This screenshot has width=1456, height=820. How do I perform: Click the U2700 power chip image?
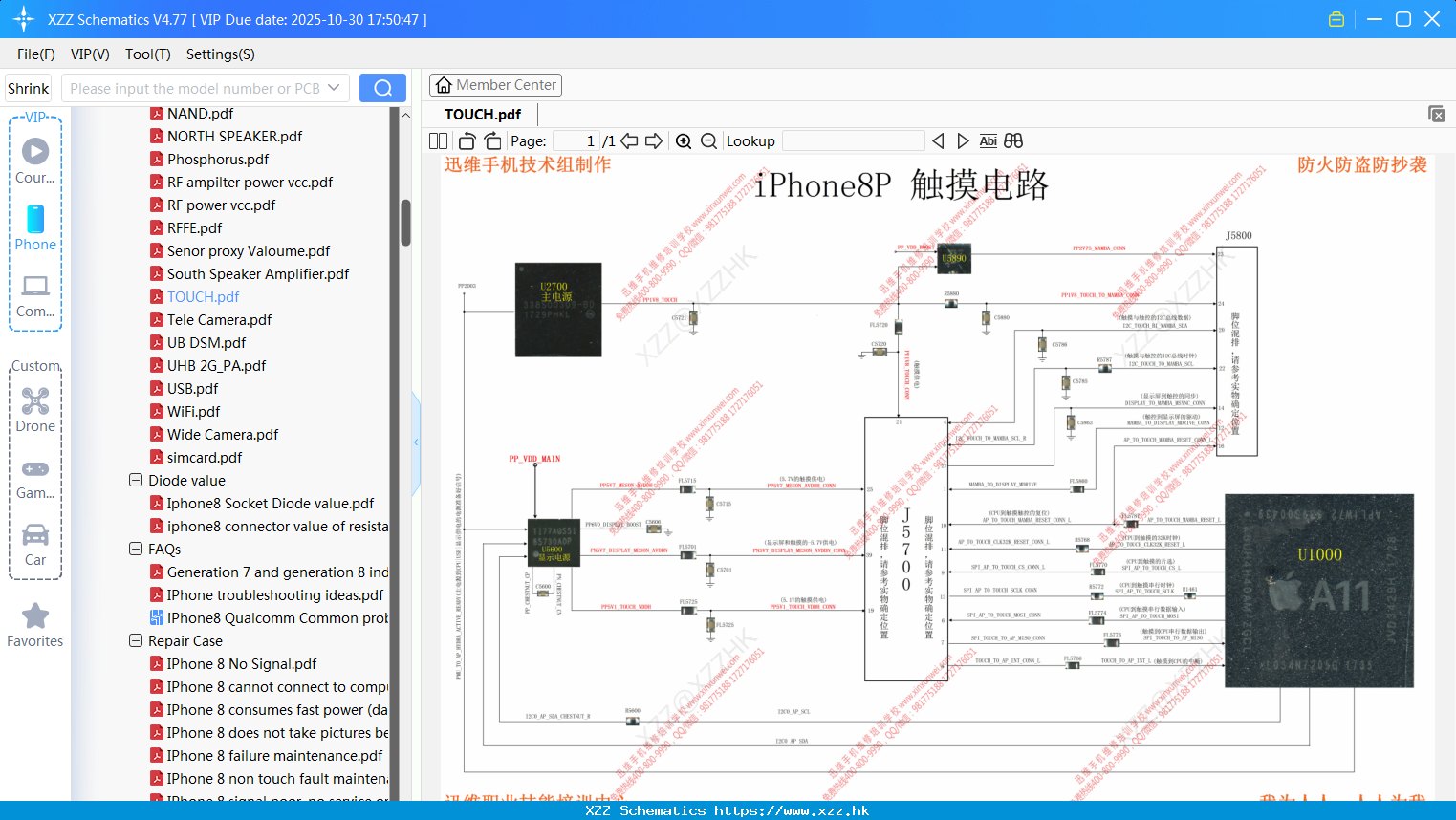[x=558, y=310]
